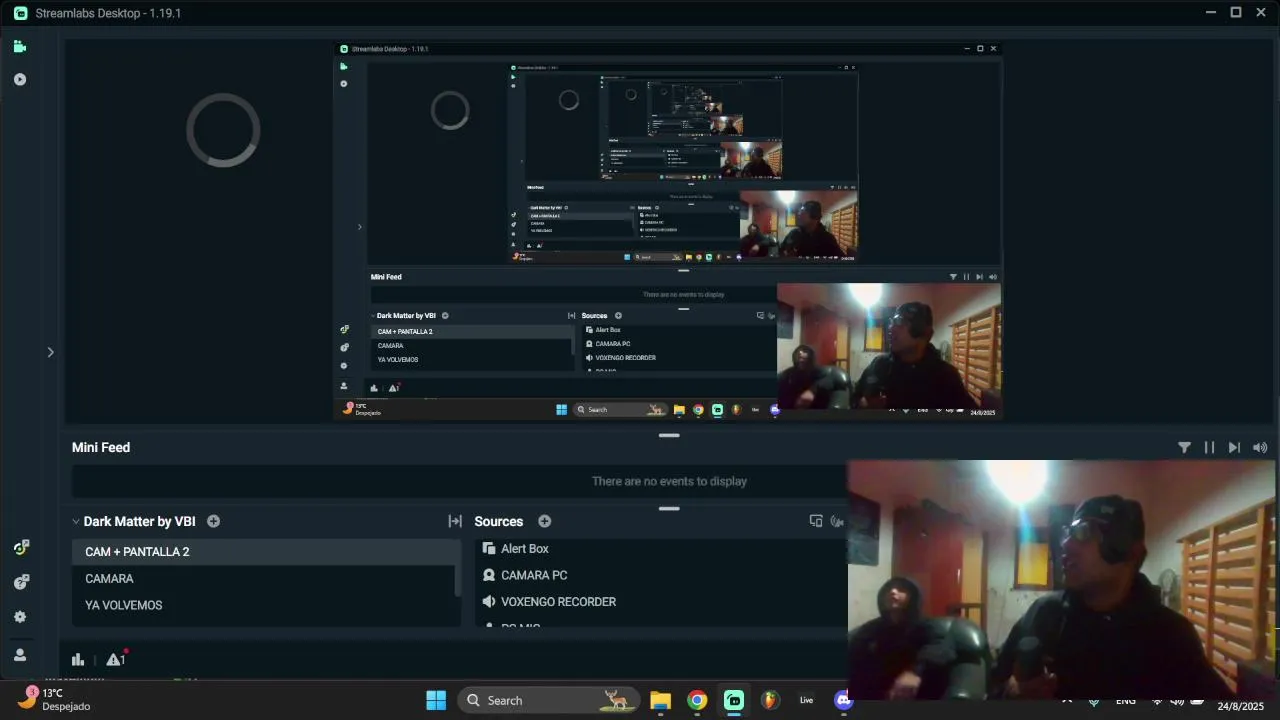Open the performance stats bar icon

[78, 659]
